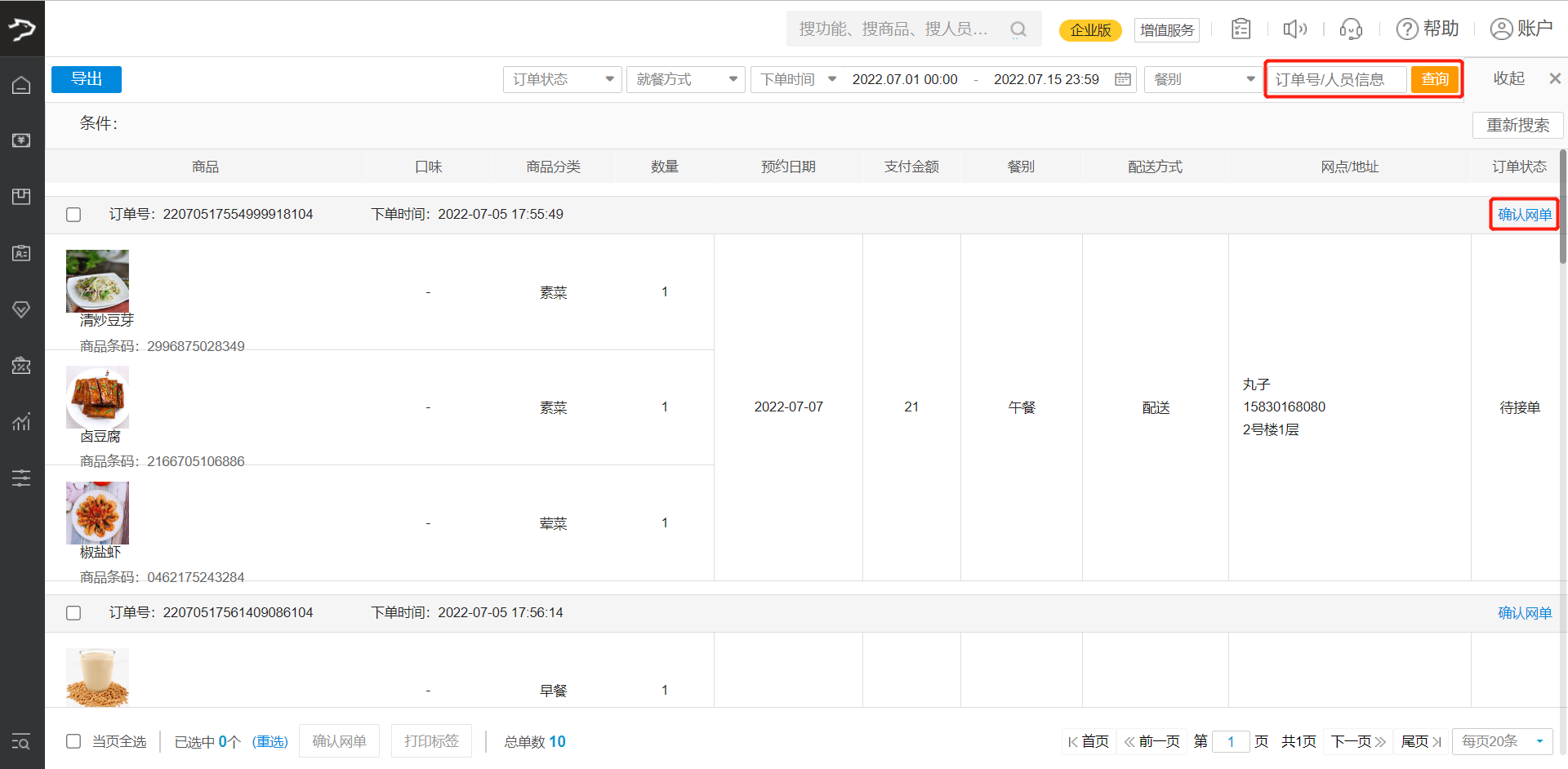Open the 就餐方式 dropdown

pyautogui.click(x=685, y=79)
